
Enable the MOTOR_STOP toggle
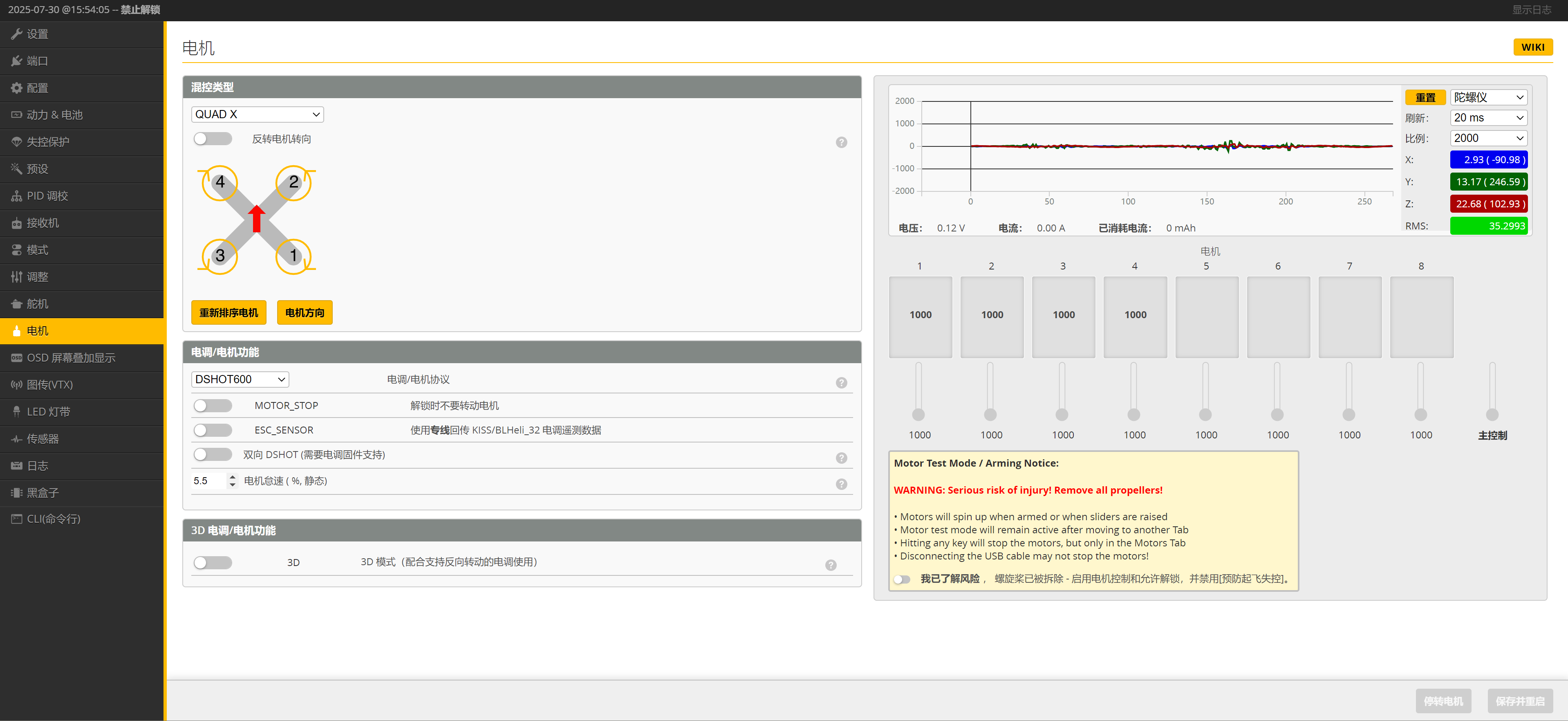pyautogui.click(x=213, y=406)
